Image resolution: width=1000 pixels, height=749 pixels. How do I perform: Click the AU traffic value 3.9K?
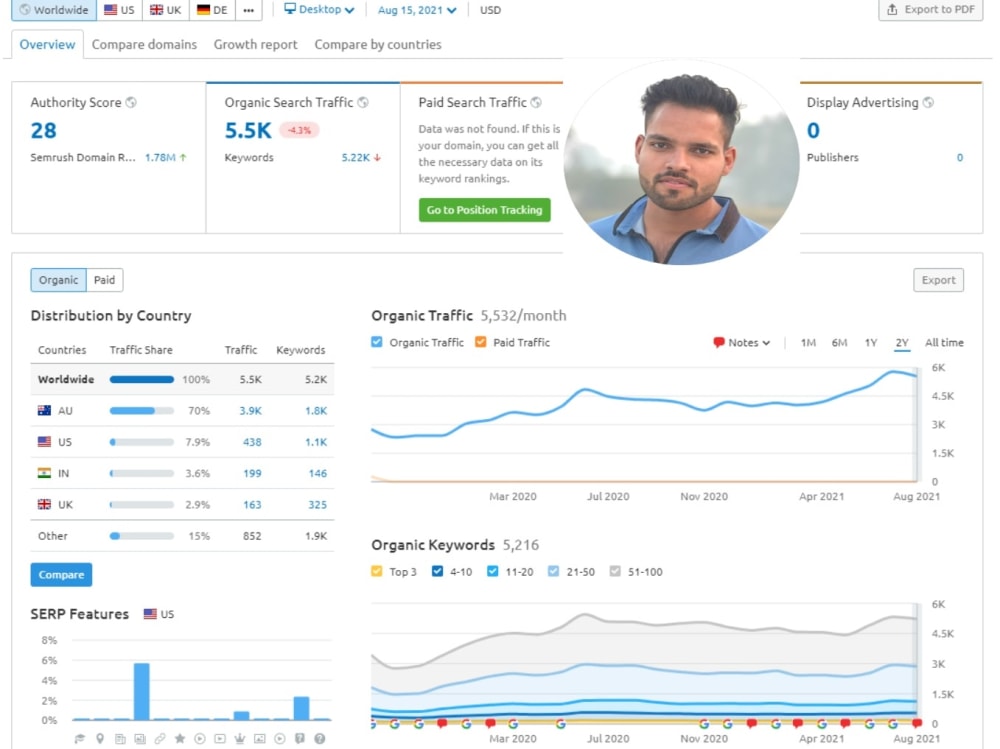[x=251, y=410]
